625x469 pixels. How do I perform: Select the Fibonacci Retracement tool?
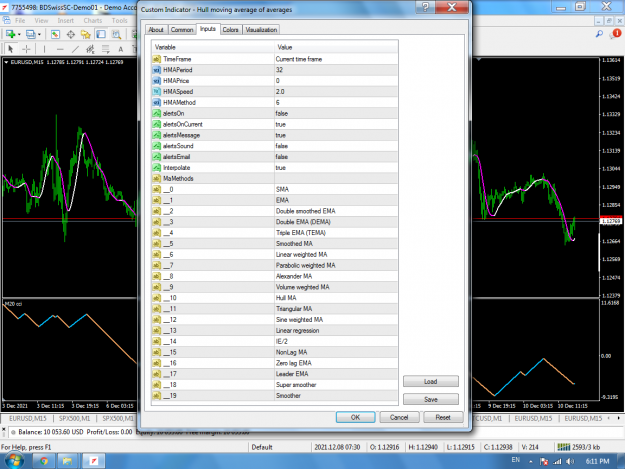point(106,49)
